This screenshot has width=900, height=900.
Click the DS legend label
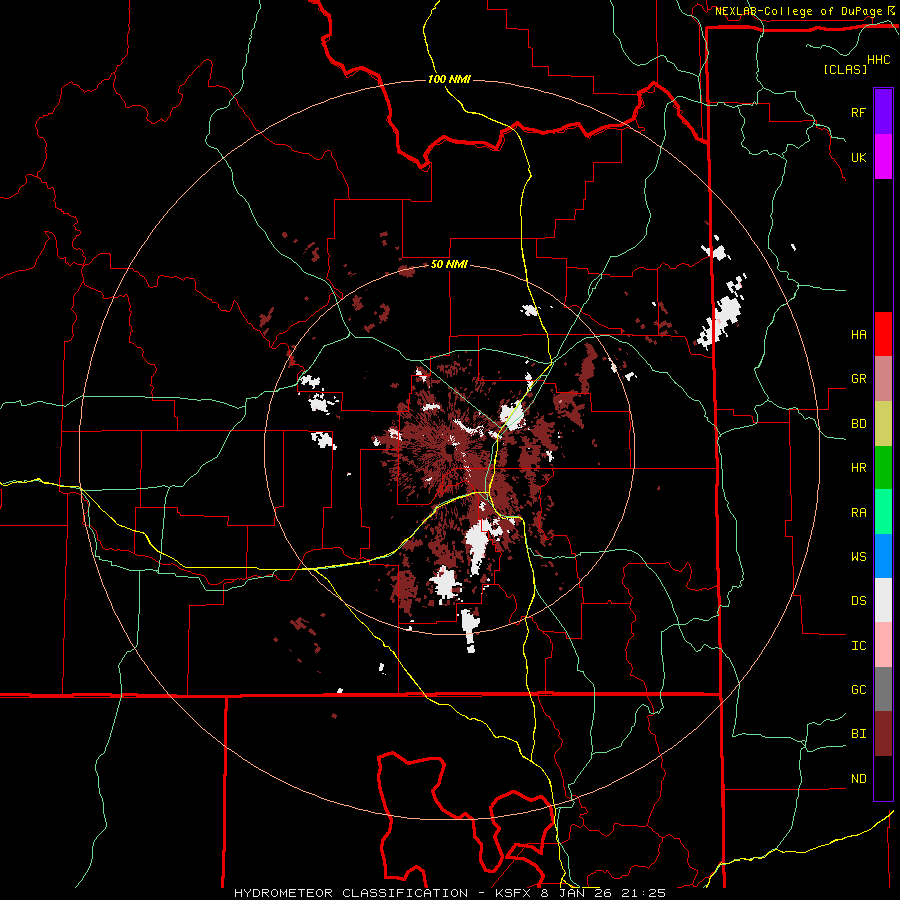pyautogui.click(x=858, y=601)
